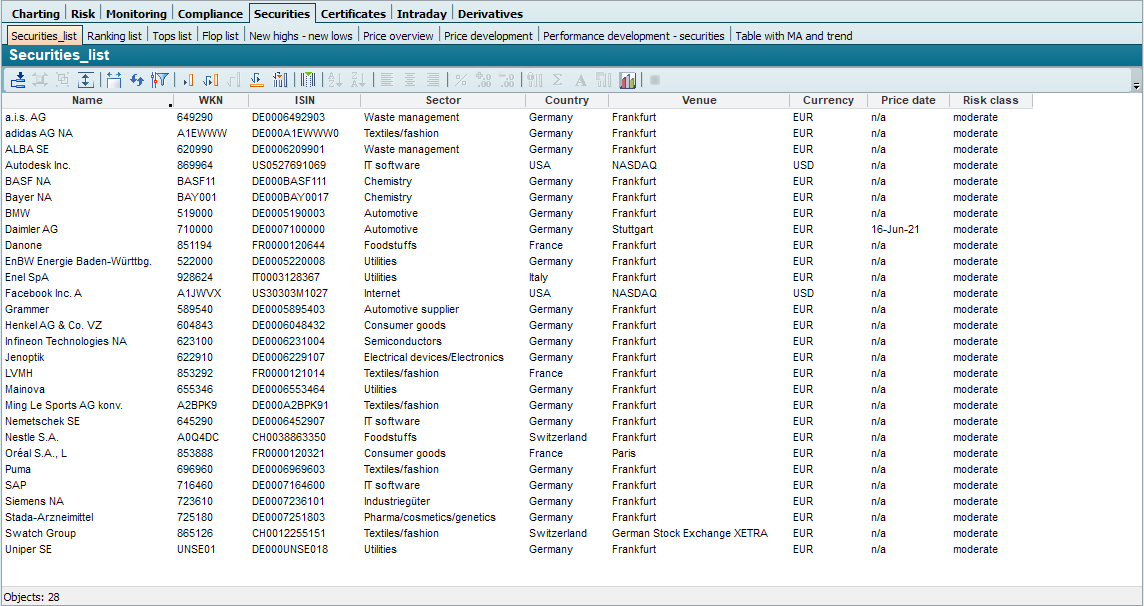
Task: Click the fit column width icon
Action: coord(113,80)
